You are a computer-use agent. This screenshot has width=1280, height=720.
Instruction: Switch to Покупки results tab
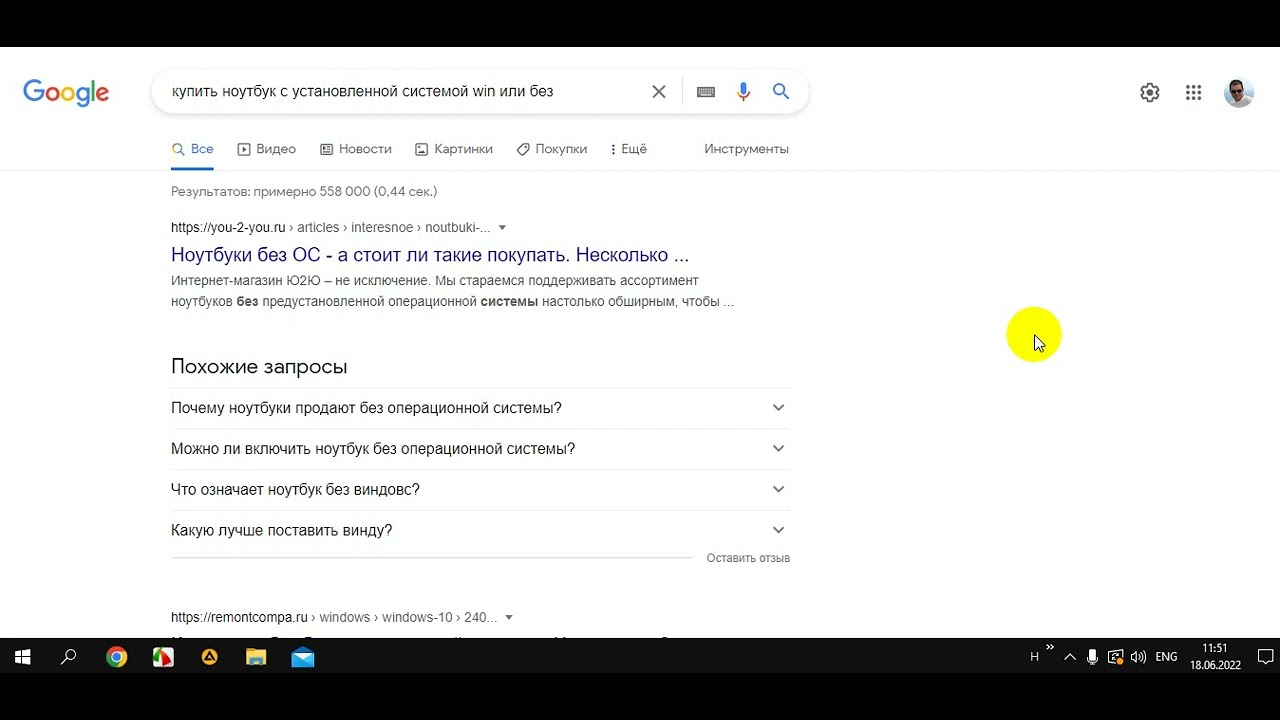point(551,149)
